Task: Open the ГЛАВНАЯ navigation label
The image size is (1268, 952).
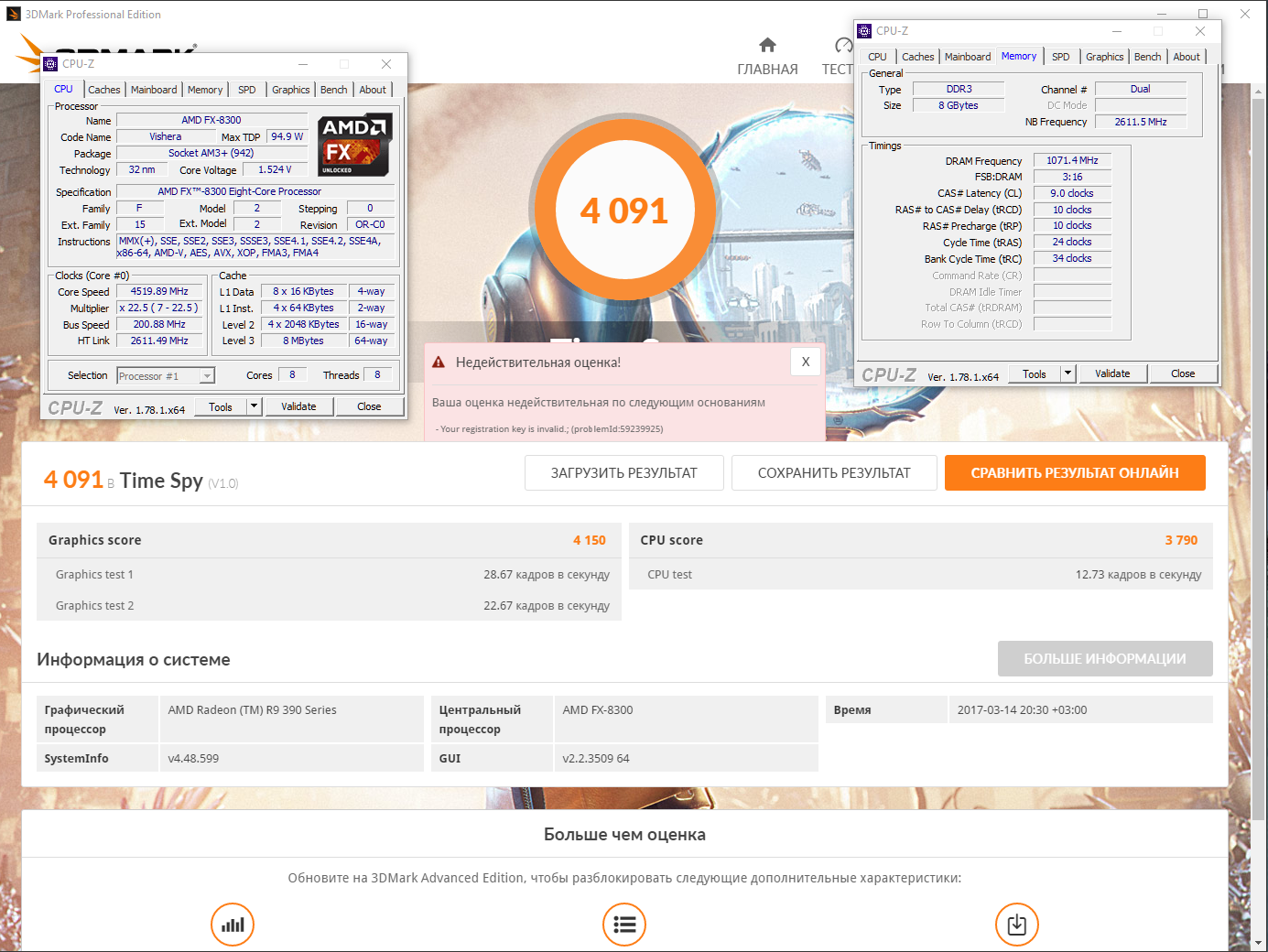Action: point(767,70)
